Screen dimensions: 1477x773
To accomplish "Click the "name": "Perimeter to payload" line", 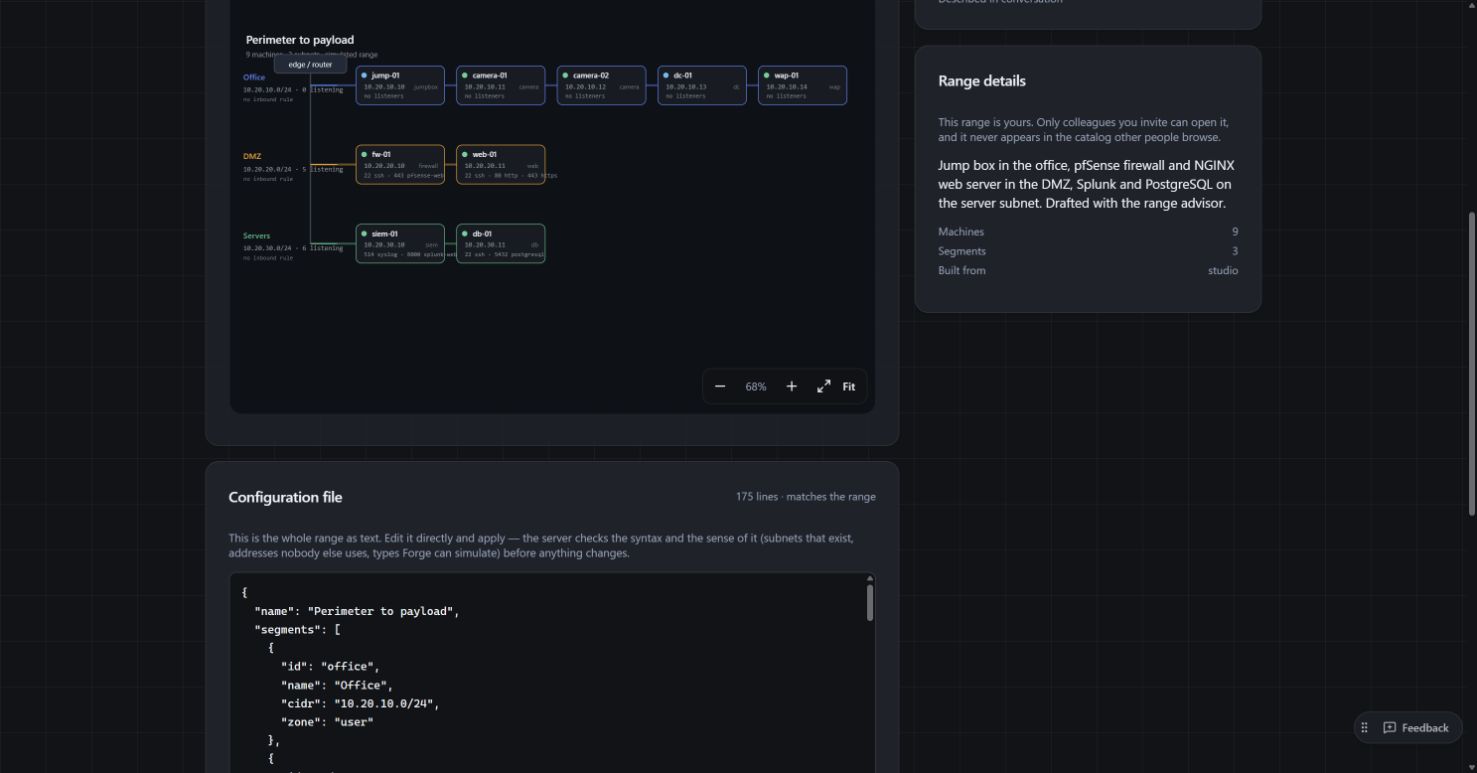I will pyautogui.click(x=357, y=611).
